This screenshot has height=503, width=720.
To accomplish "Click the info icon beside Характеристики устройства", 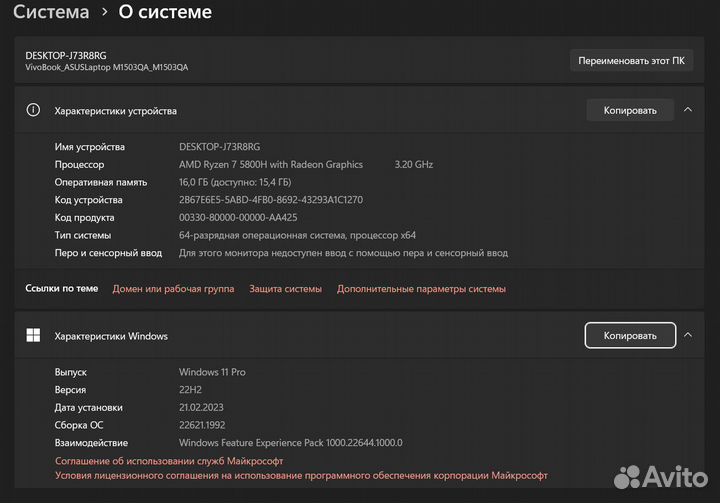I will coord(33,111).
